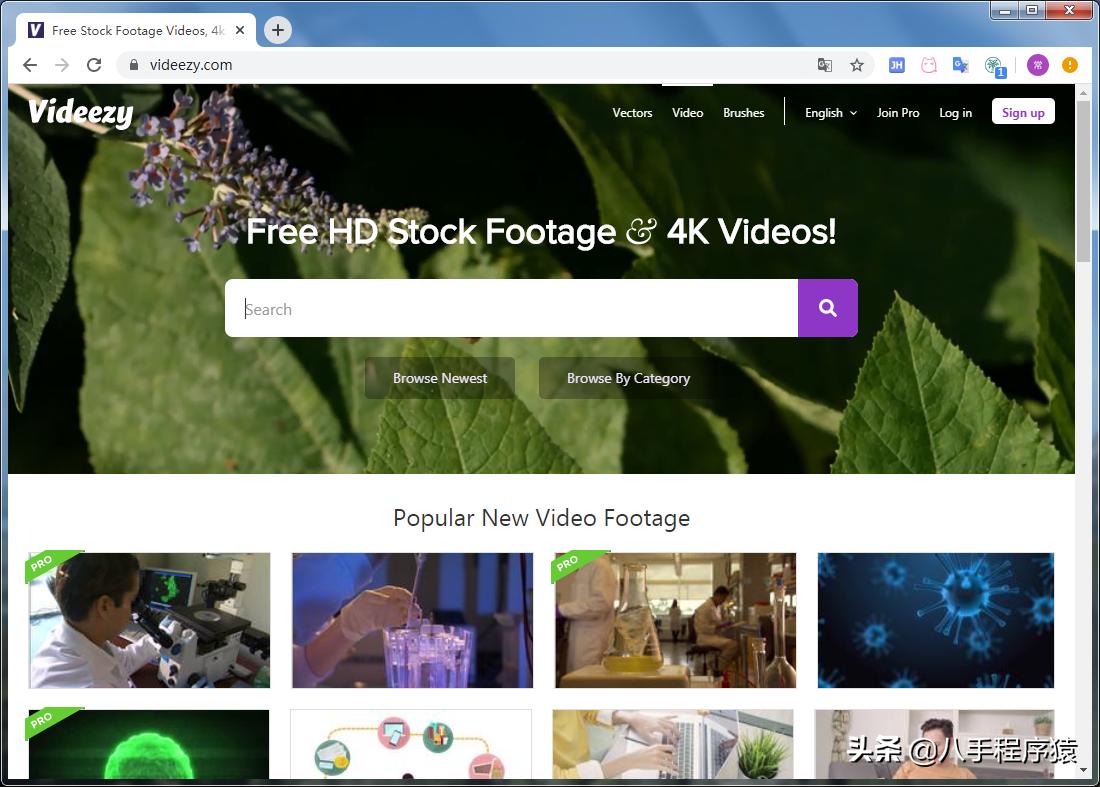Click the browser forward arrow
Image resolution: width=1100 pixels, height=787 pixels.
(x=62, y=65)
